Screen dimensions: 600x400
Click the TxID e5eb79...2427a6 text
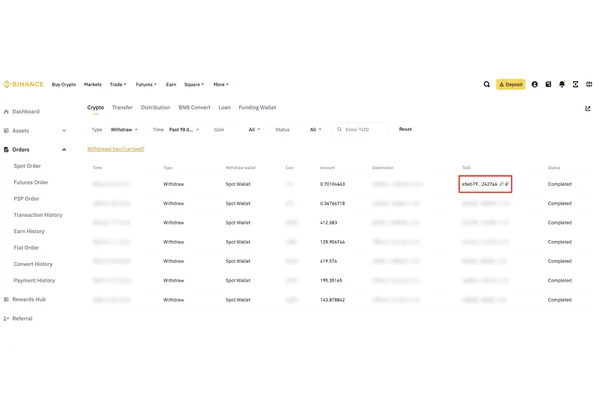[479, 184]
